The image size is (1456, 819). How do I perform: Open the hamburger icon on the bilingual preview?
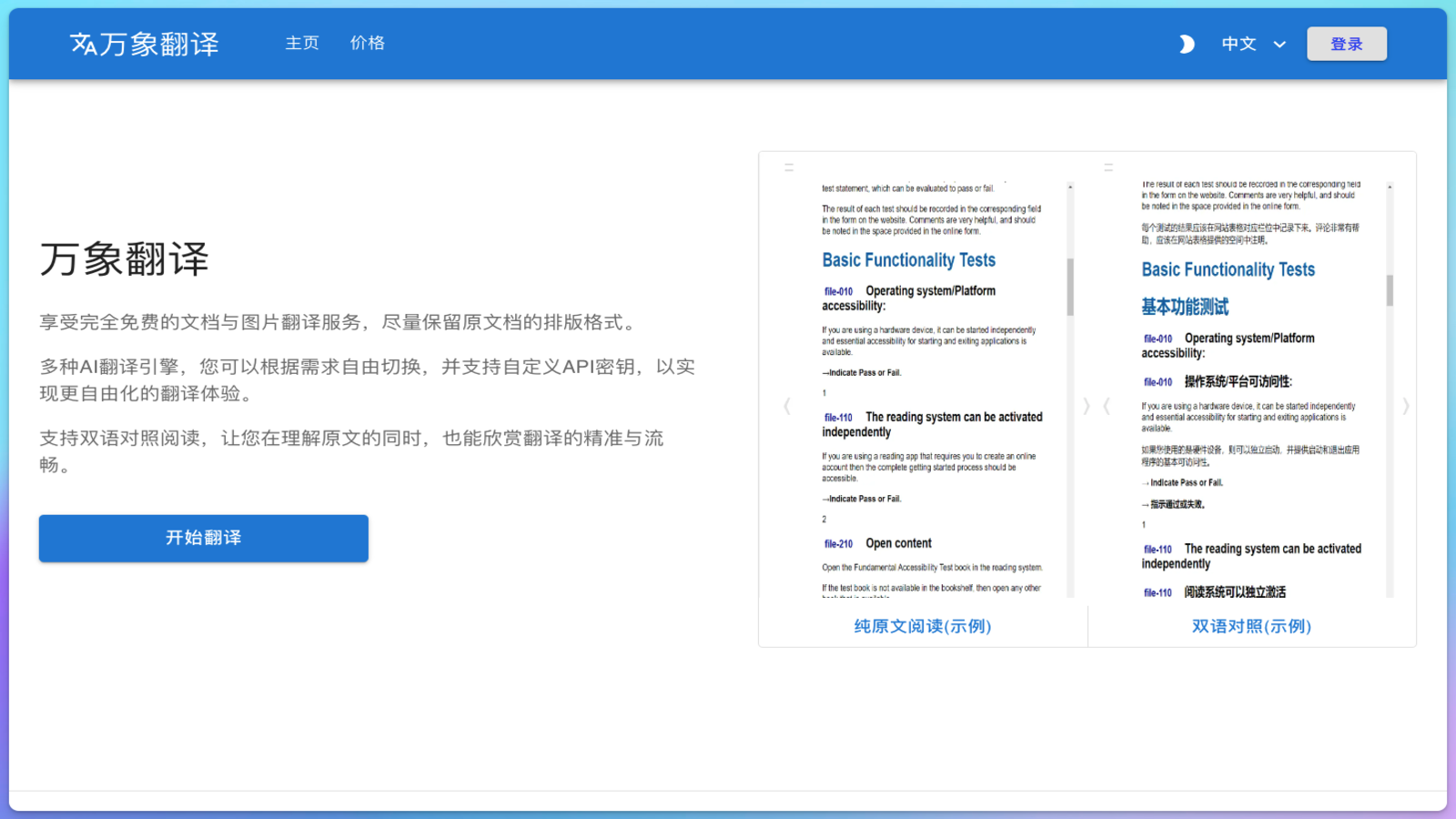click(1107, 167)
